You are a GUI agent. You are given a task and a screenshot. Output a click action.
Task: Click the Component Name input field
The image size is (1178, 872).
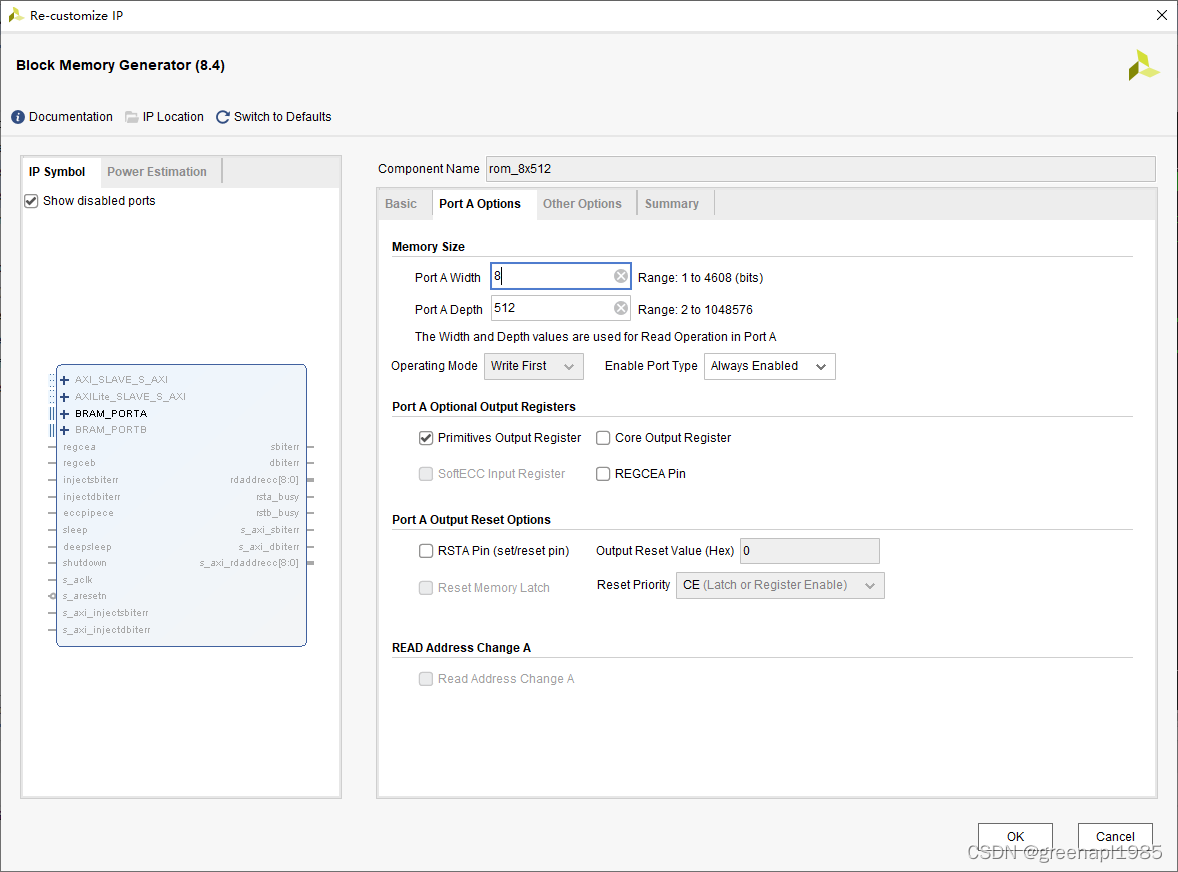(x=820, y=169)
